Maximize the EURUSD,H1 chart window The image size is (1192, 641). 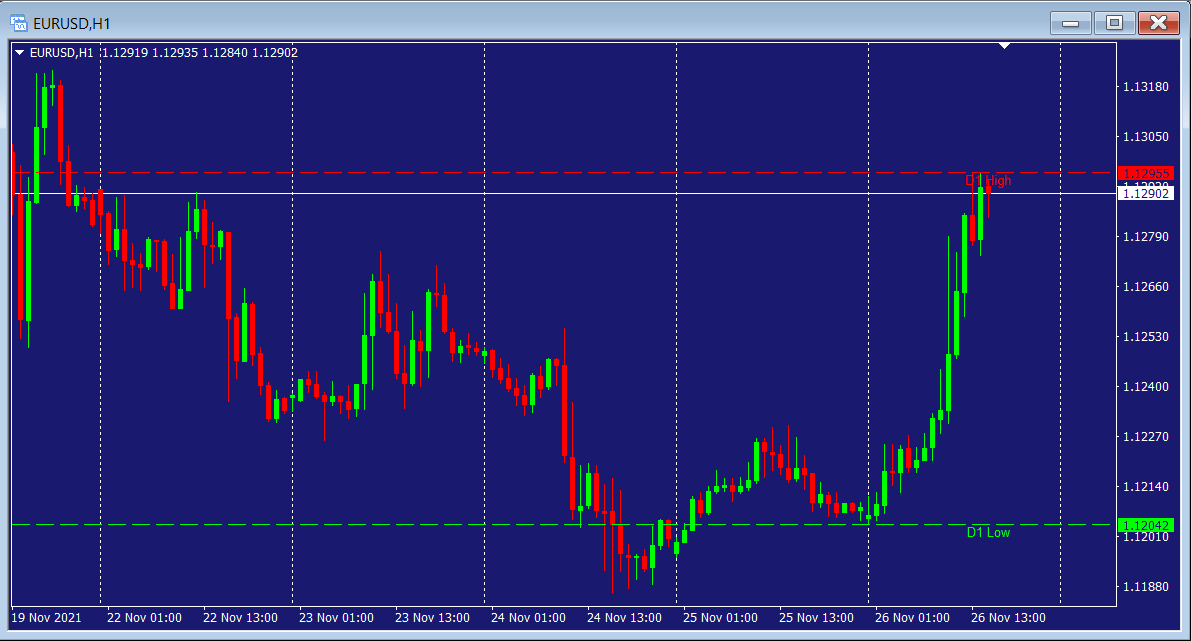pyautogui.click(x=1114, y=22)
